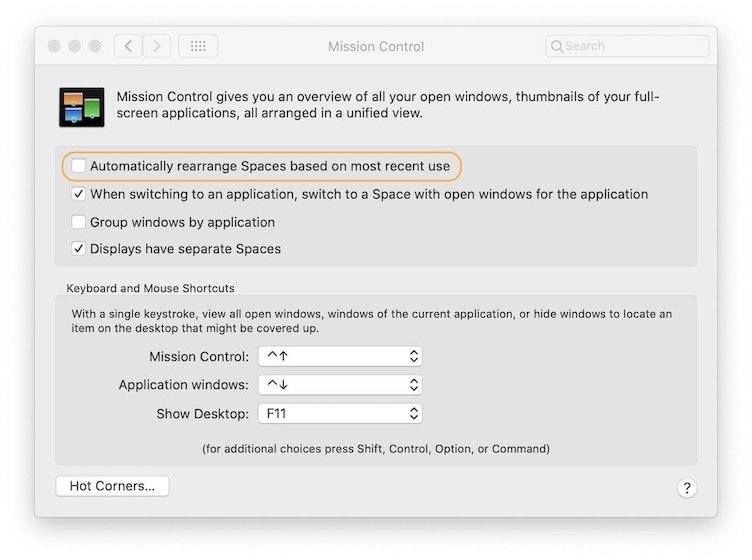Viewport: 752px width, 560px height.
Task: Disable Displays have separate Spaces
Action: coord(79,249)
